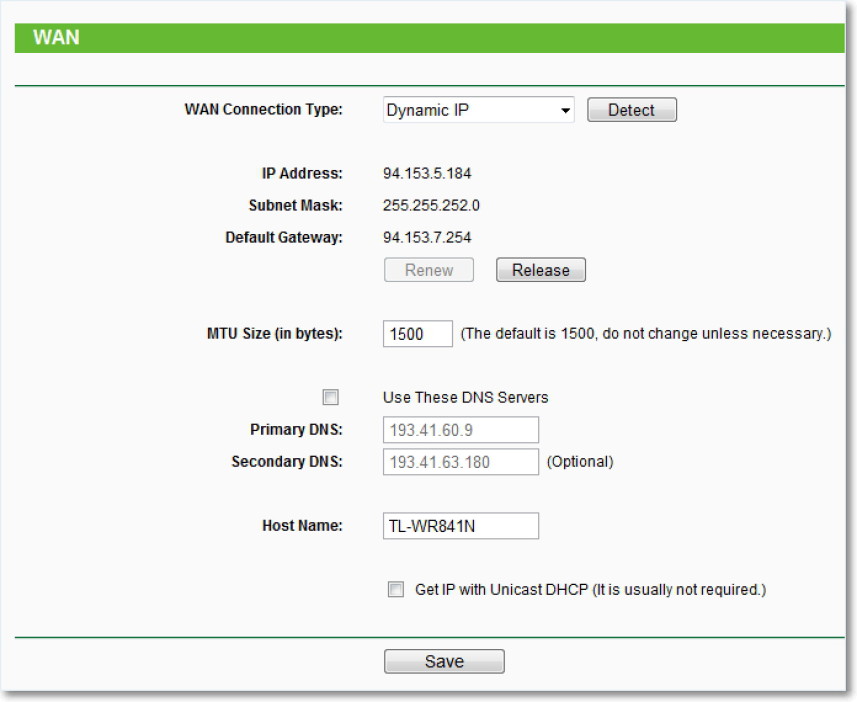
Task: Click the Subnet Mask label
Action: click(296, 206)
